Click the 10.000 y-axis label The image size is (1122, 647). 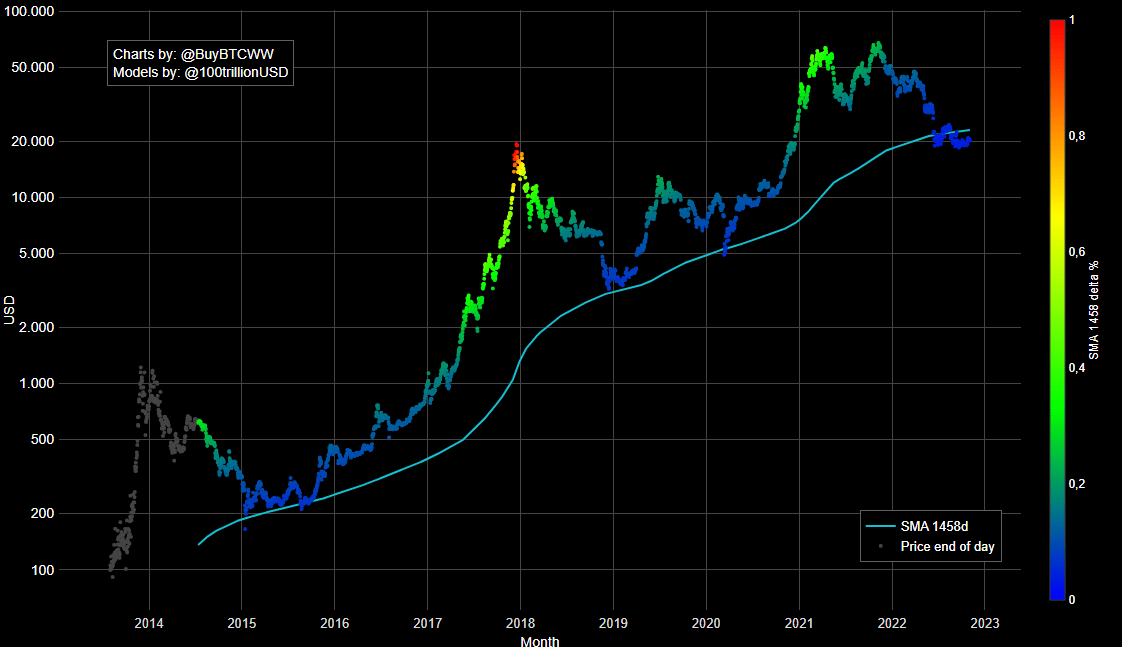[x=33, y=197]
